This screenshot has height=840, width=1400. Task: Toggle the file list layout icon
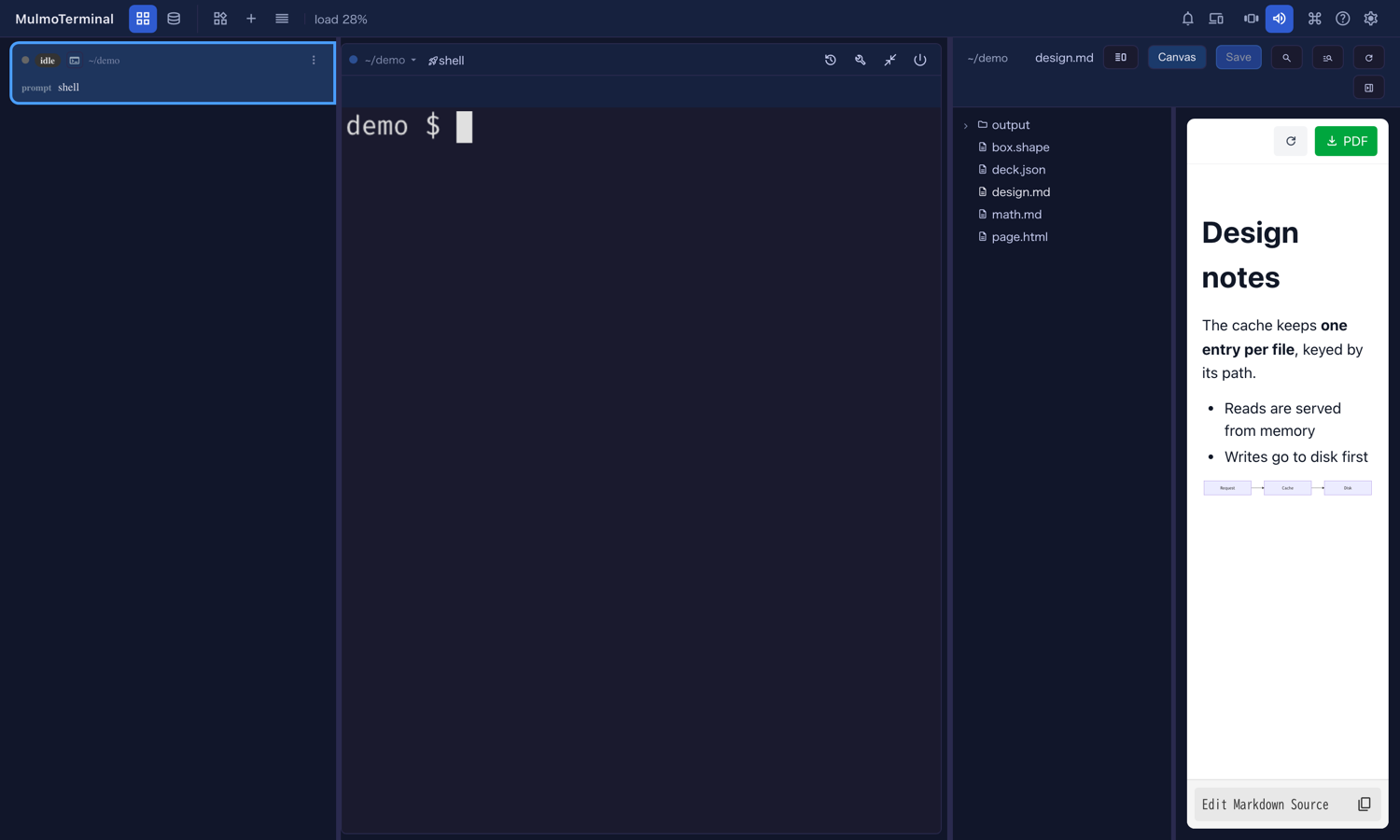[1121, 58]
